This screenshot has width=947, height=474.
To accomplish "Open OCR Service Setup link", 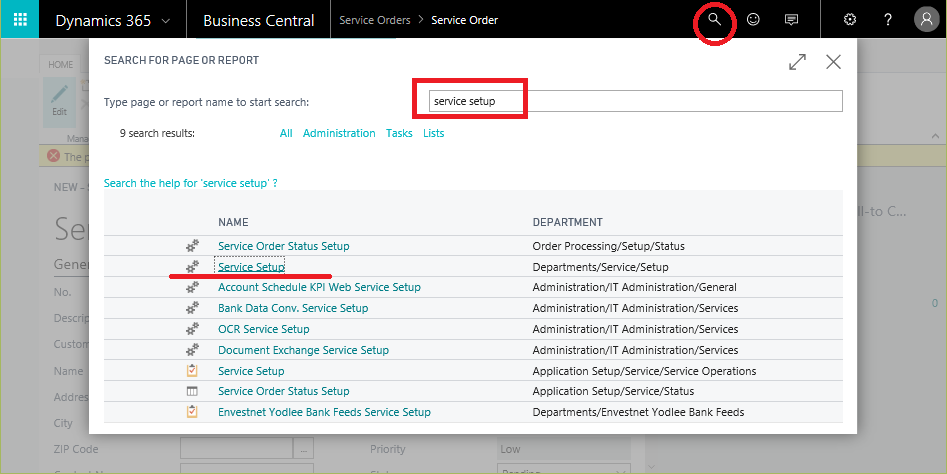I will pyautogui.click(x=264, y=329).
